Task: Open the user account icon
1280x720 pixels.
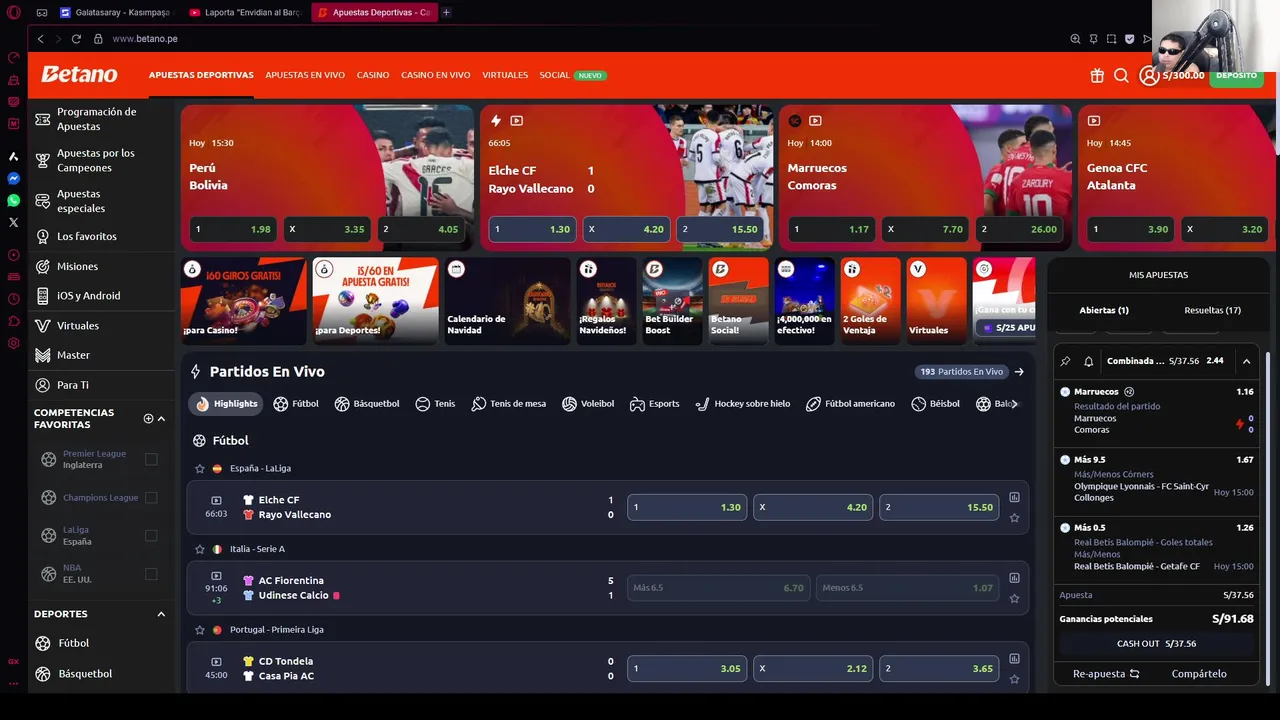Action: [1149, 76]
